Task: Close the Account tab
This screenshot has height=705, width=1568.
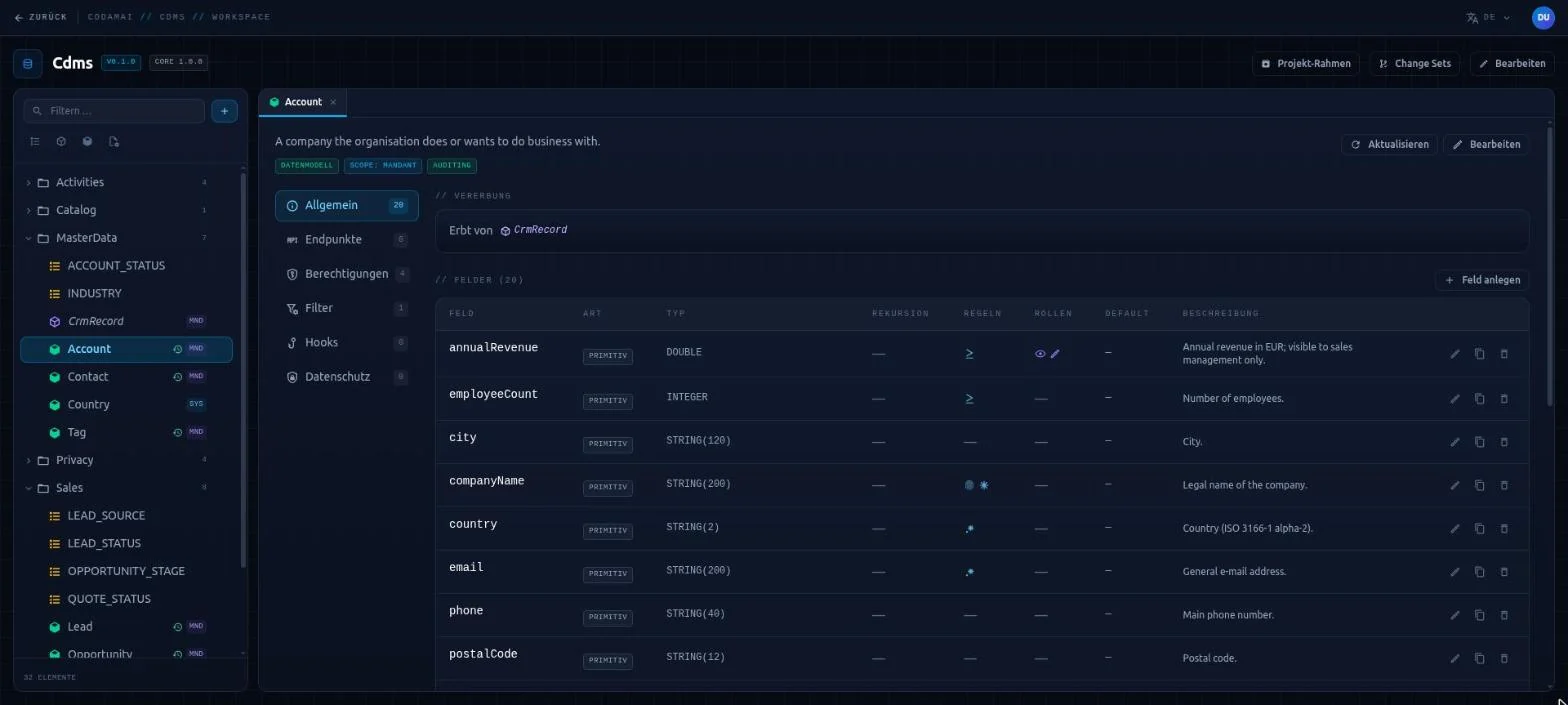Action: pyautogui.click(x=333, y=102)
